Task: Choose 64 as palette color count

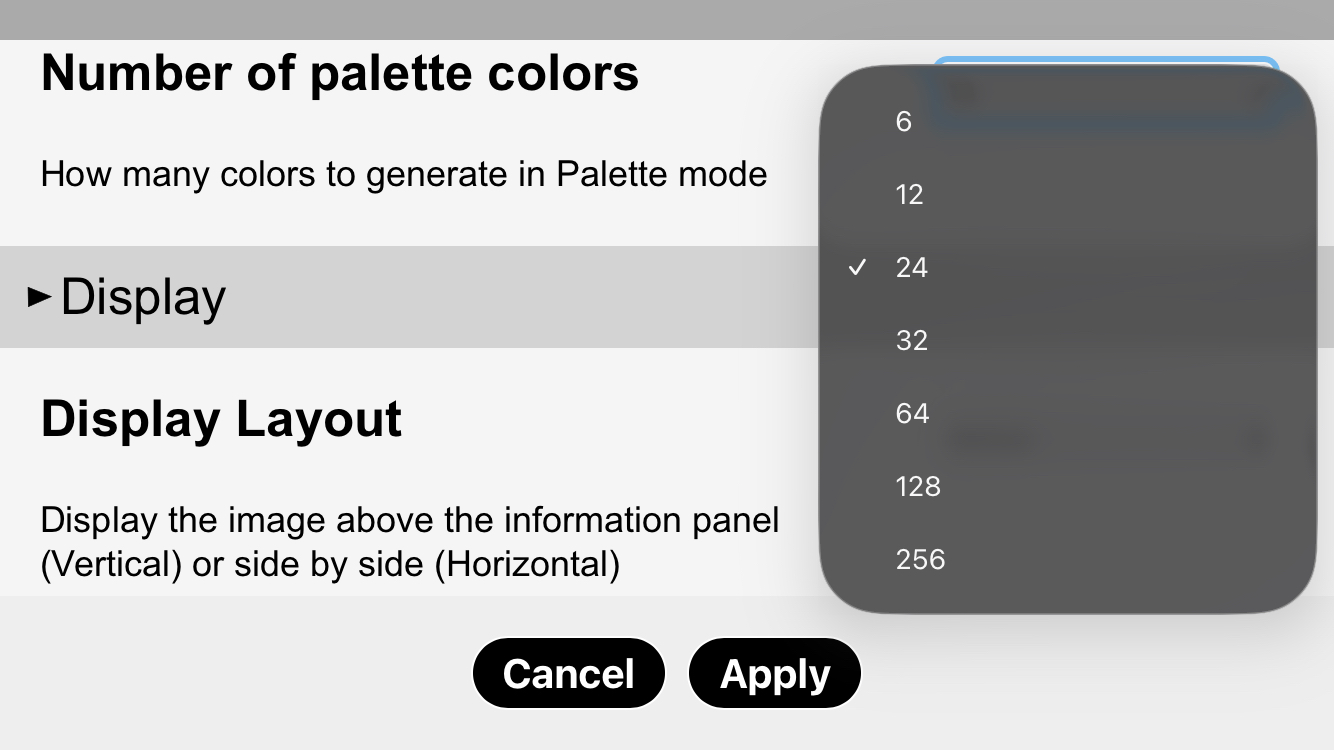Action: [x=912, y=414]
